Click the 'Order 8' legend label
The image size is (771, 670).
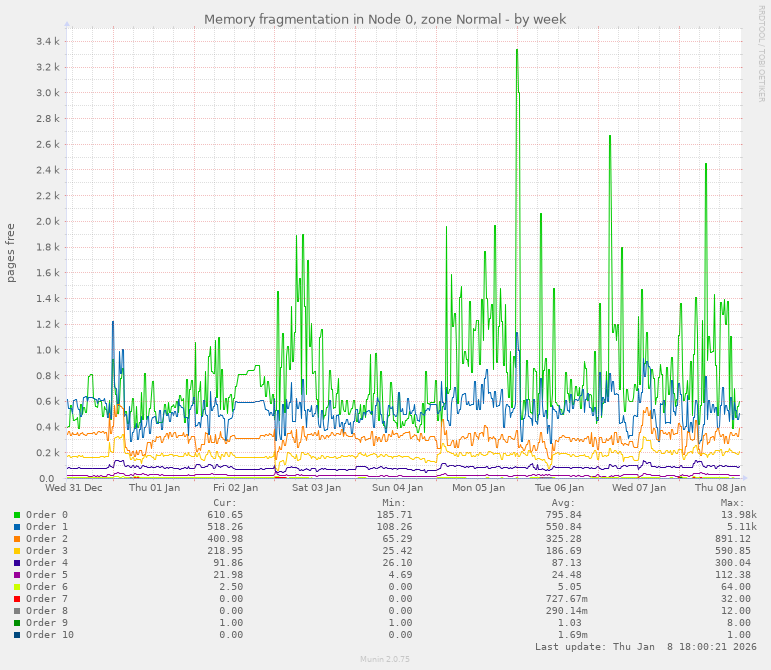[x=47, y=611]
